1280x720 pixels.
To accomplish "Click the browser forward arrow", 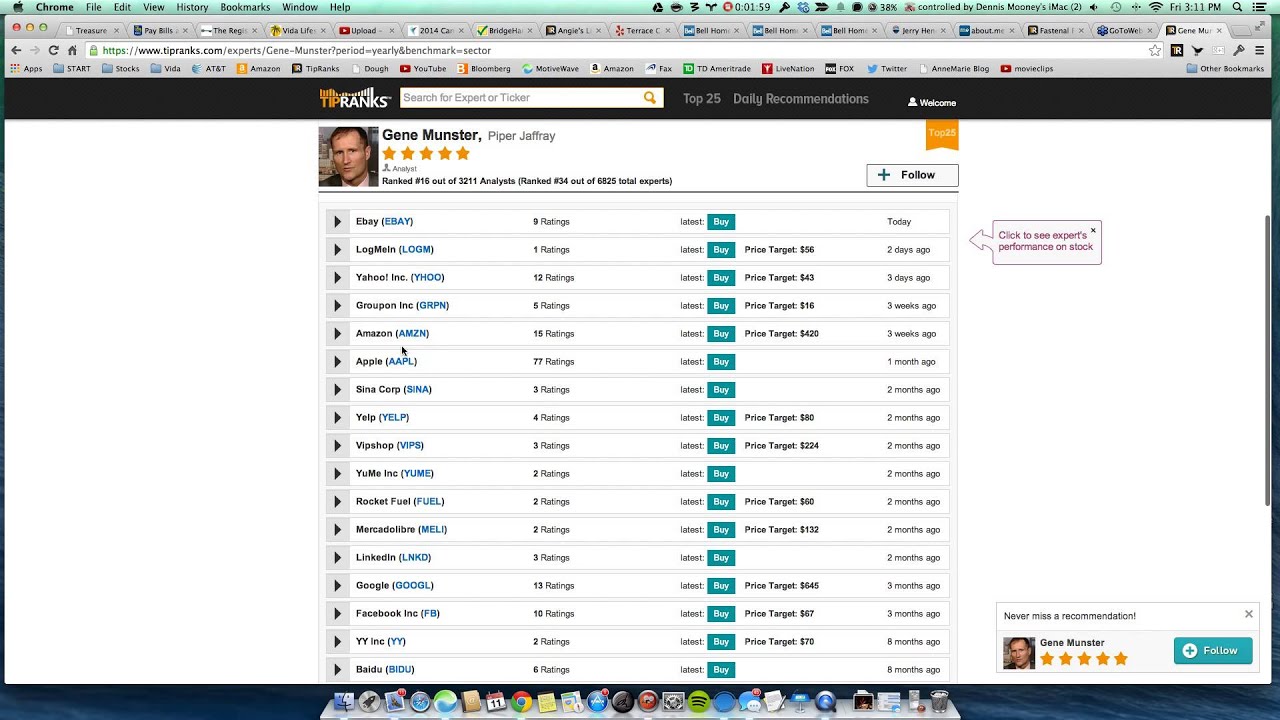I will click(34, 50).
